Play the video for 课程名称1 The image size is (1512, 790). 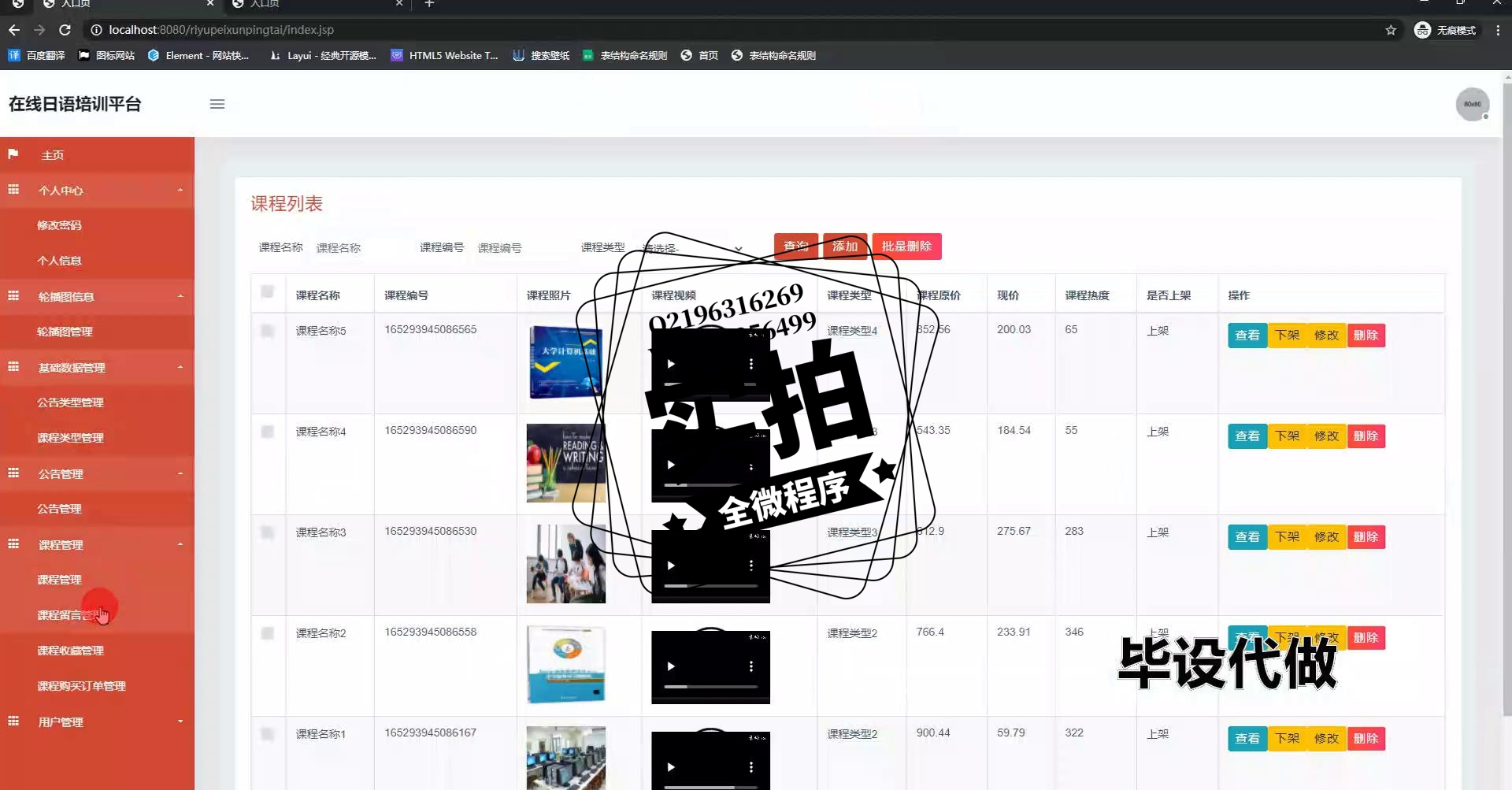point(671,767)
